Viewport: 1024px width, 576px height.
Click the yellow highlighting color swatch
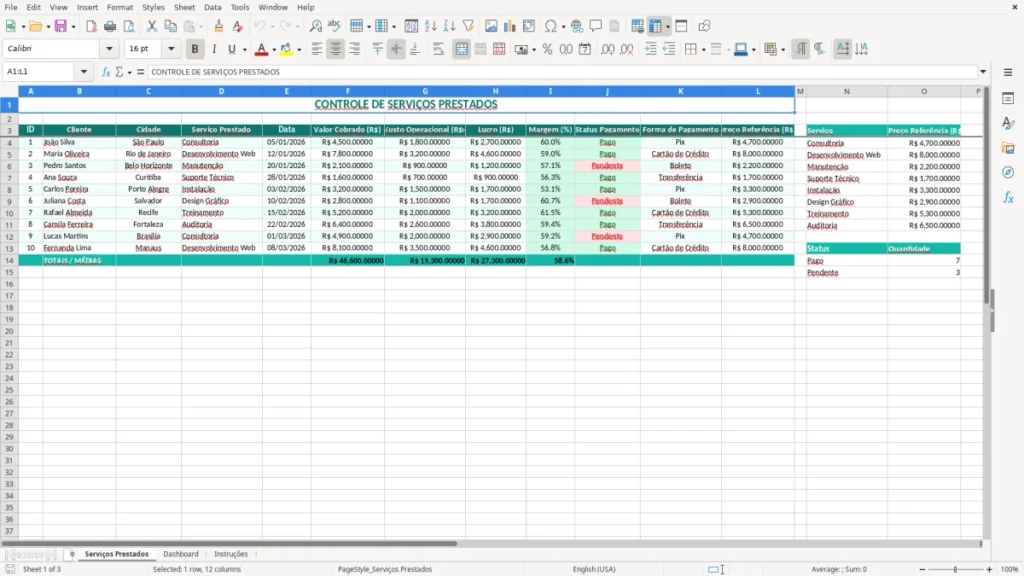pyautogui.click(x=286, y=49)
